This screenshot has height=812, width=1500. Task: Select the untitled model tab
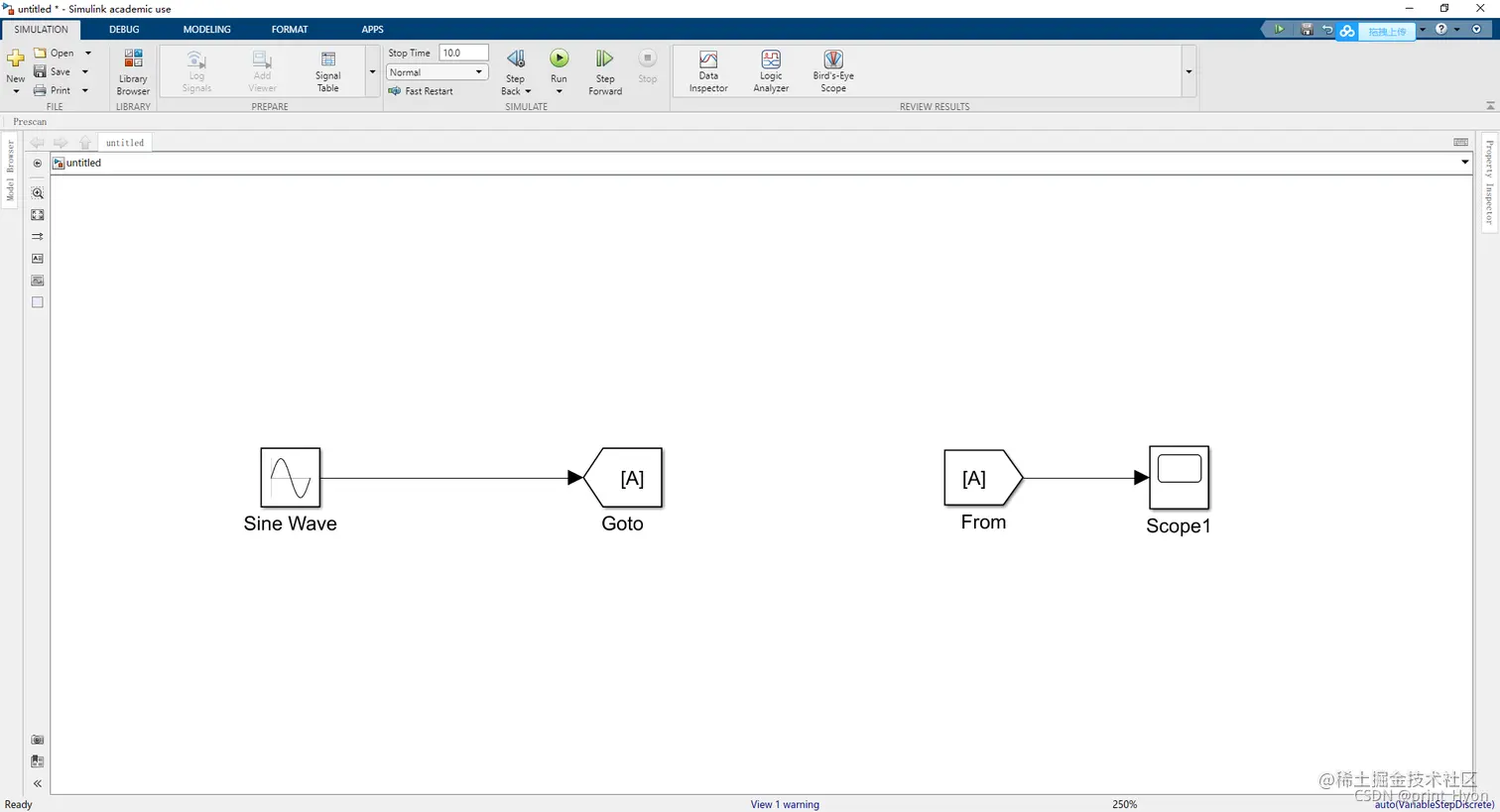coord(125,143)
